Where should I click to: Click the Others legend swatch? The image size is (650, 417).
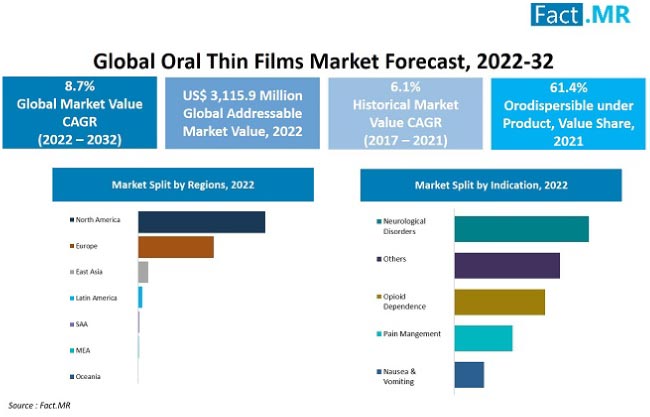(379, 259)
